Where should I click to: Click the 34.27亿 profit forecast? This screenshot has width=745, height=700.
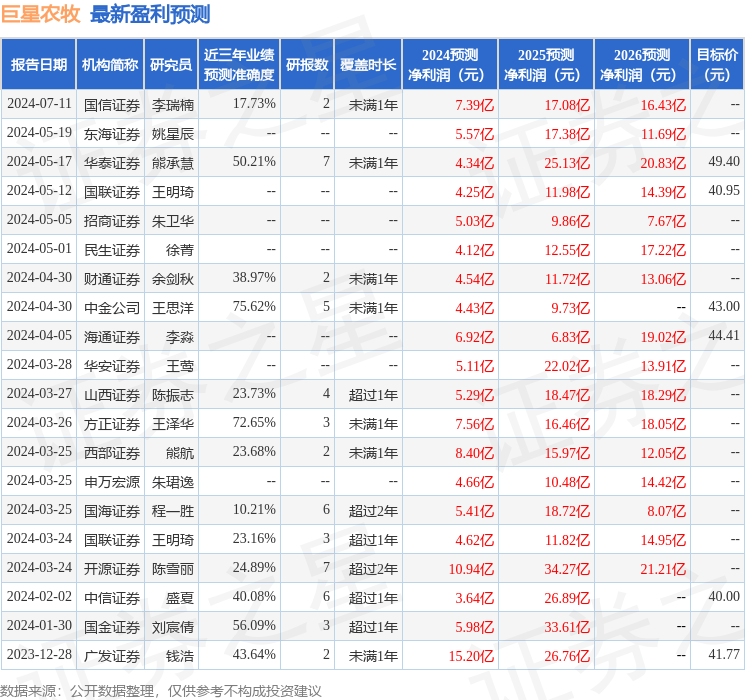(x=567, y=569)
